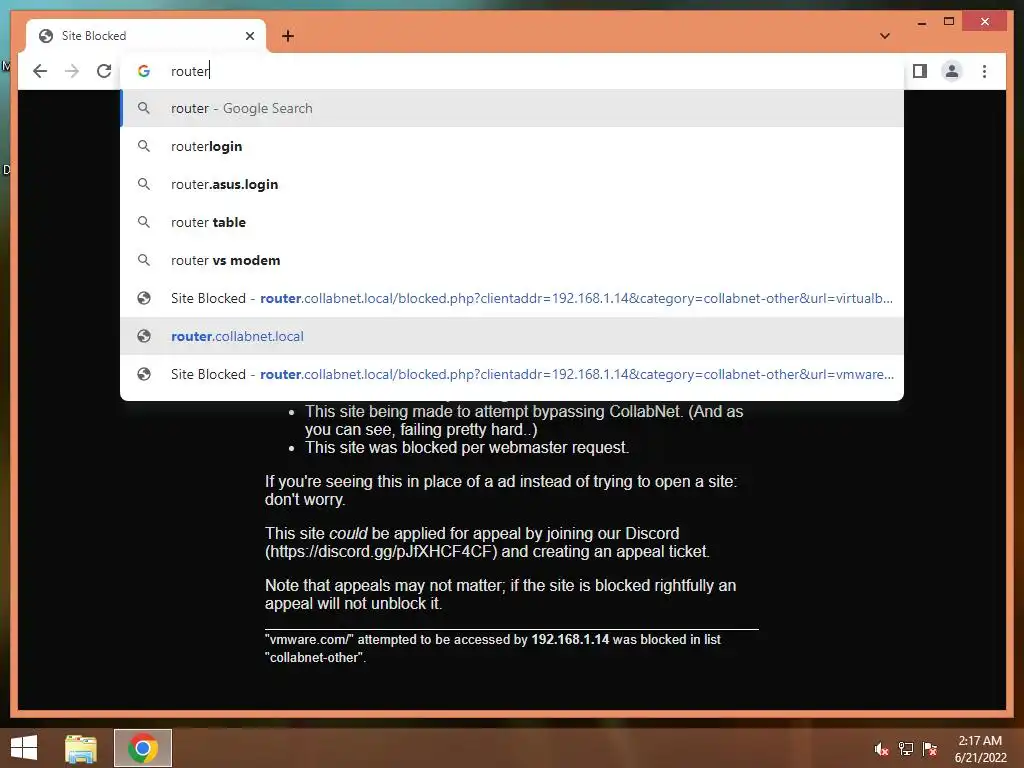Open the Action Center flag icon
This screenshot has width=1024, height=768.
point(930,749)
